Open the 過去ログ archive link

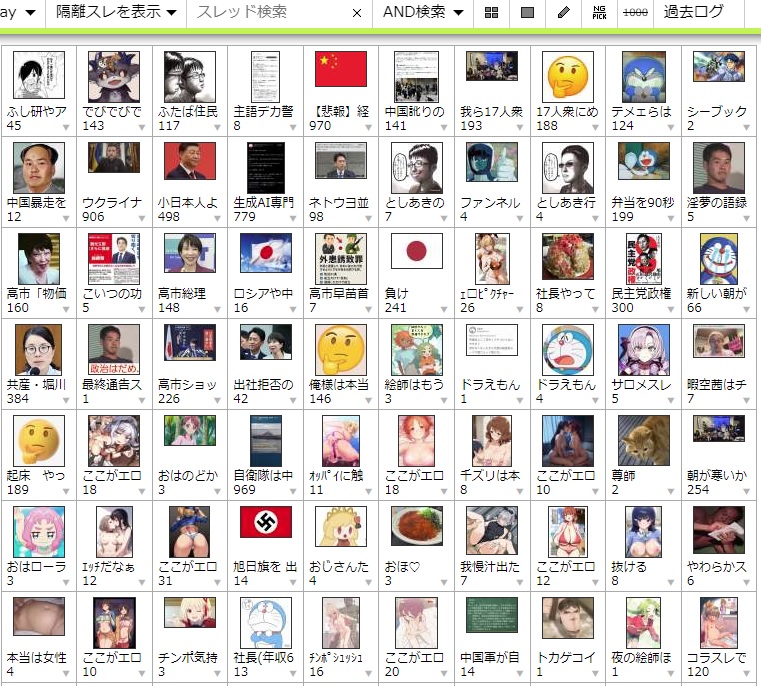[x=694, y=13]
